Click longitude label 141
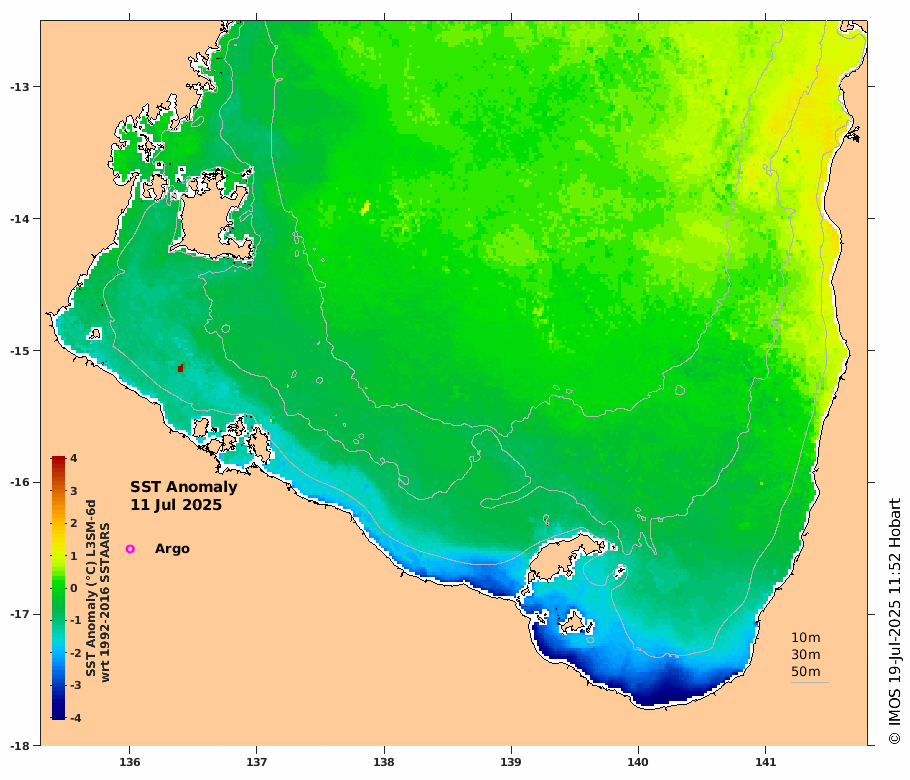 point(765,762)
